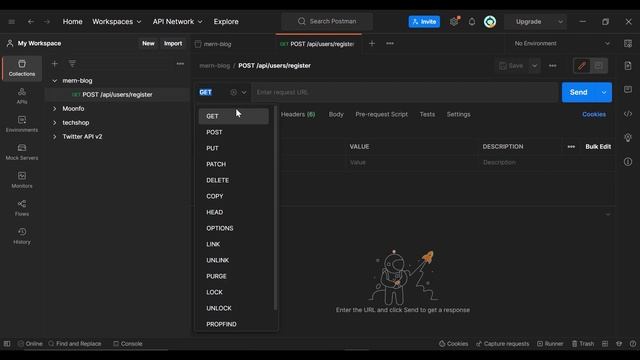
Task: Create a new collection with plus icon
Action: coord(54,64)
